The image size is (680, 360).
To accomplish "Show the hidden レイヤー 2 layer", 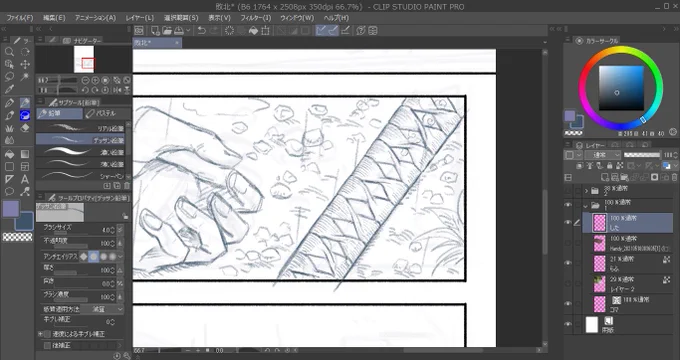I will pos(568,284).
